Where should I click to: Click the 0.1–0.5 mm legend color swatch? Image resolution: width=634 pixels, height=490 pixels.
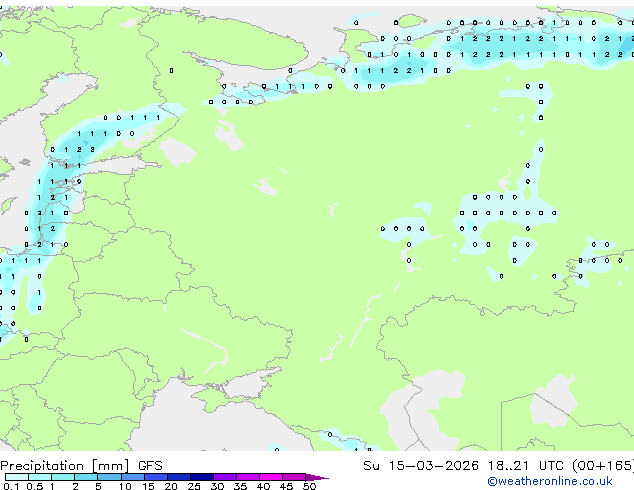tap(17, 477)
